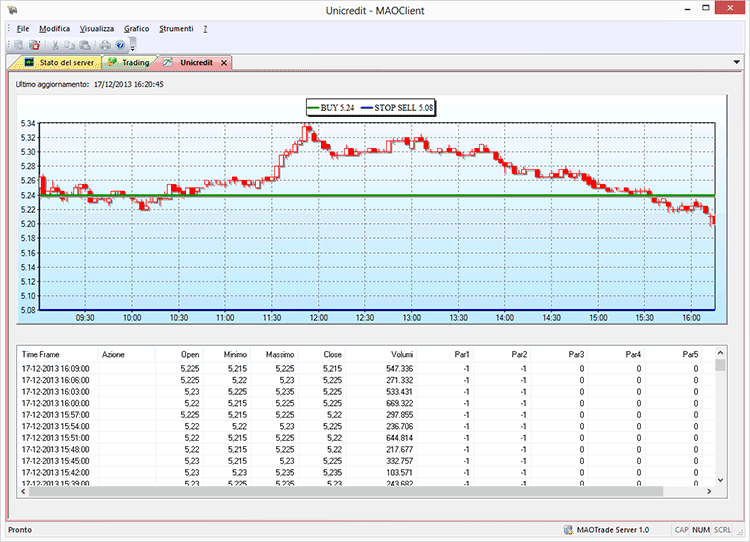Click the first greyed-out save toolbar icon
Screen dimensions: 750x542
pos(19,45)
